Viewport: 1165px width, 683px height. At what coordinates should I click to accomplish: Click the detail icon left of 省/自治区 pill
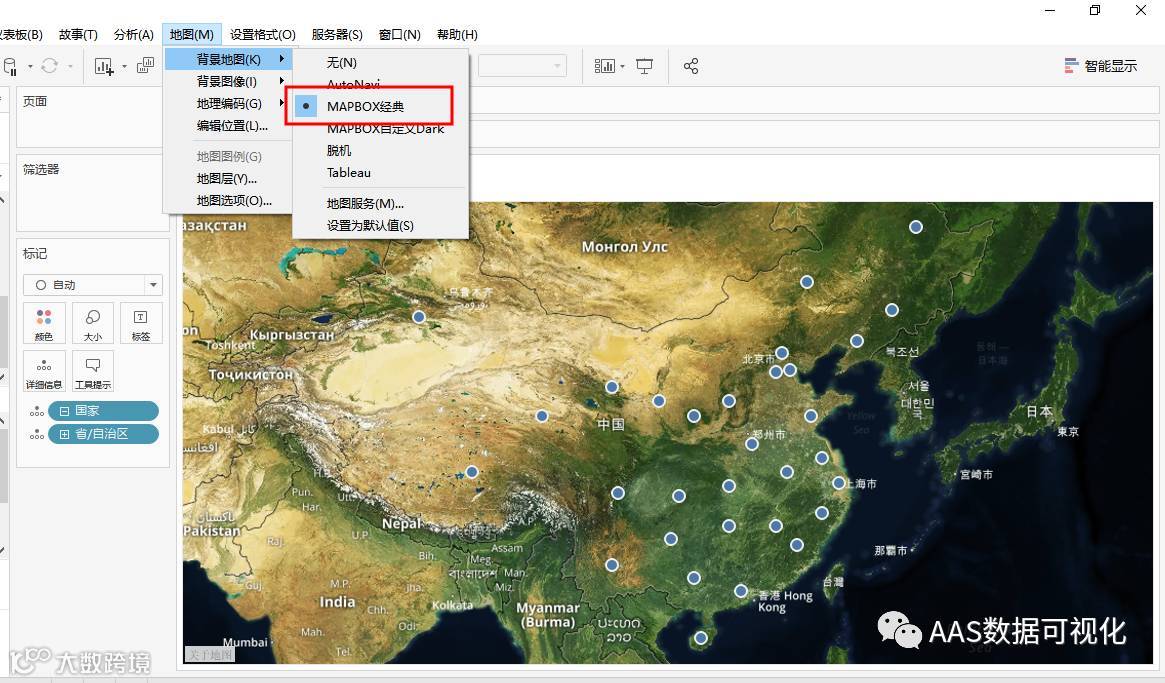coord(36,435)
